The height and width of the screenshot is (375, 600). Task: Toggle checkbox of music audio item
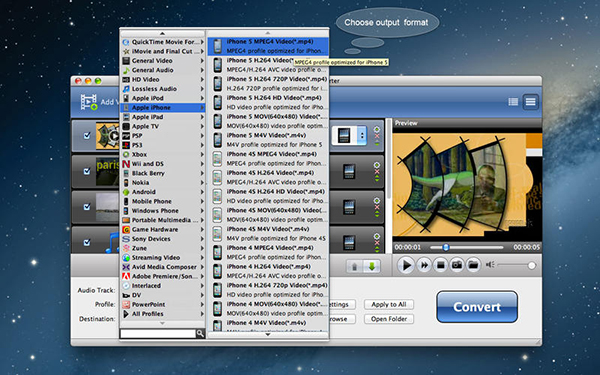click(87, 242)
